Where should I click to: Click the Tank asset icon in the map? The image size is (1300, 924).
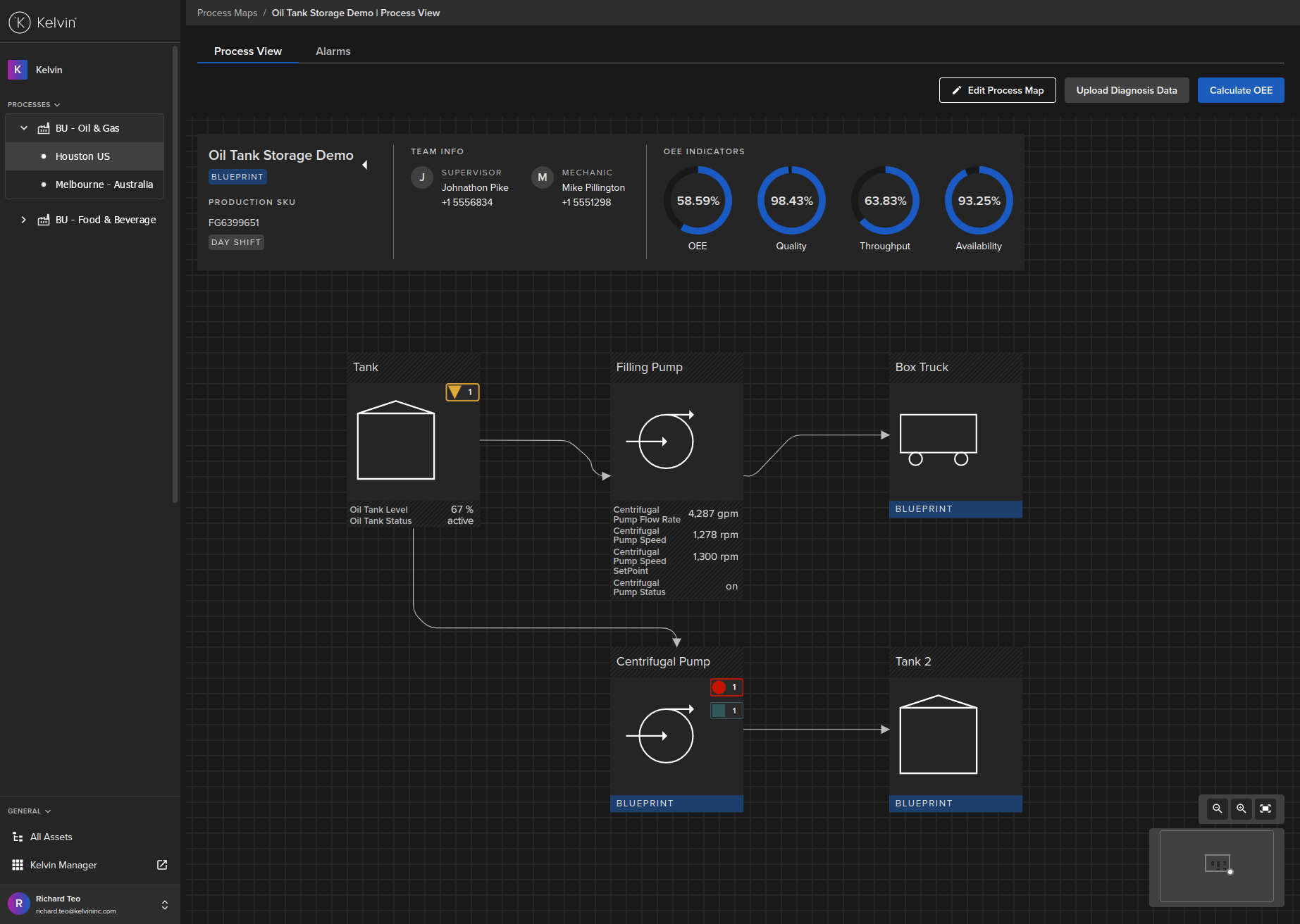(396, 442)
